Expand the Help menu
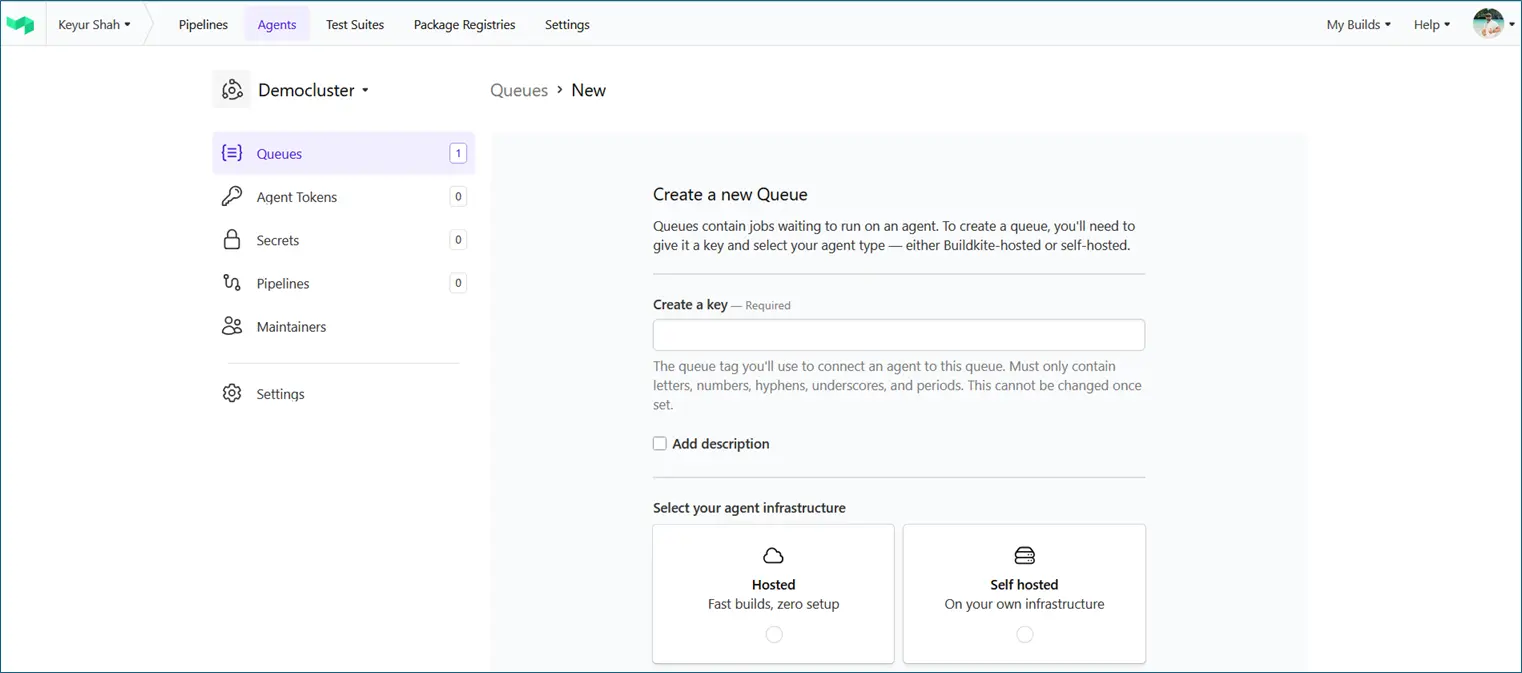 coord(1431,25)
